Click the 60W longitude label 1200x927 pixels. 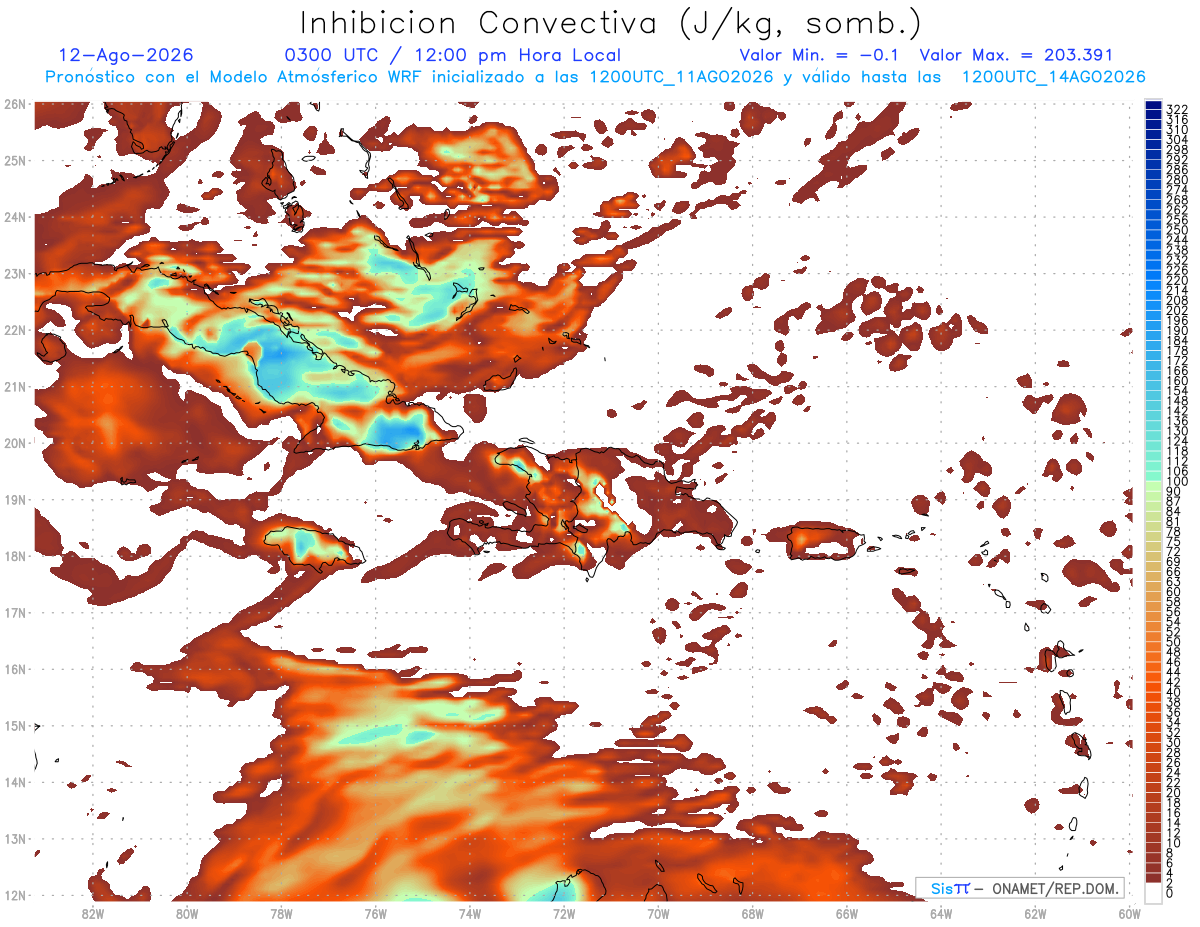tap(1129, 913)
